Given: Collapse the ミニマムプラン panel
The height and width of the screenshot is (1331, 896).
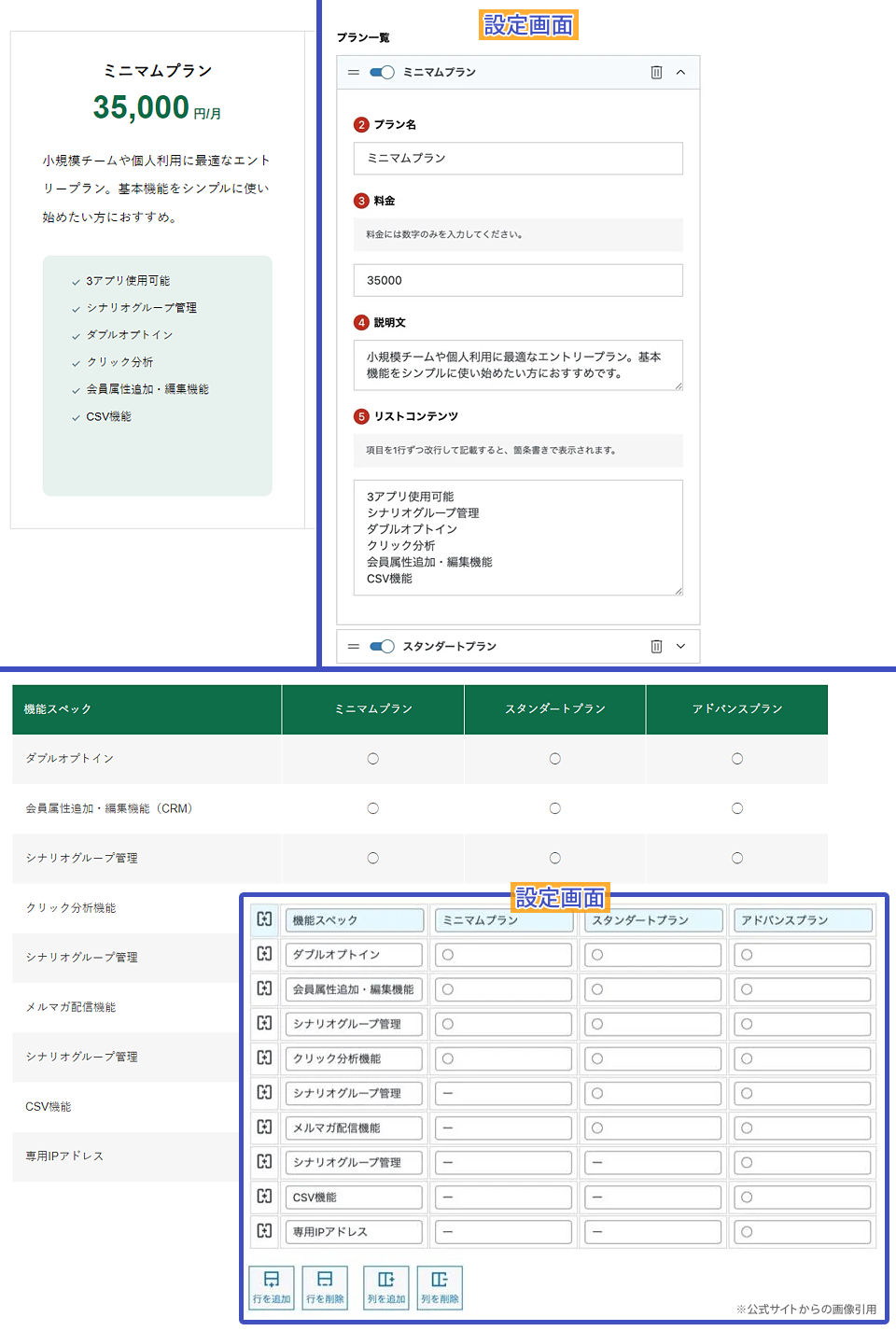Looking at the screenshot, I should coord(680,72).
